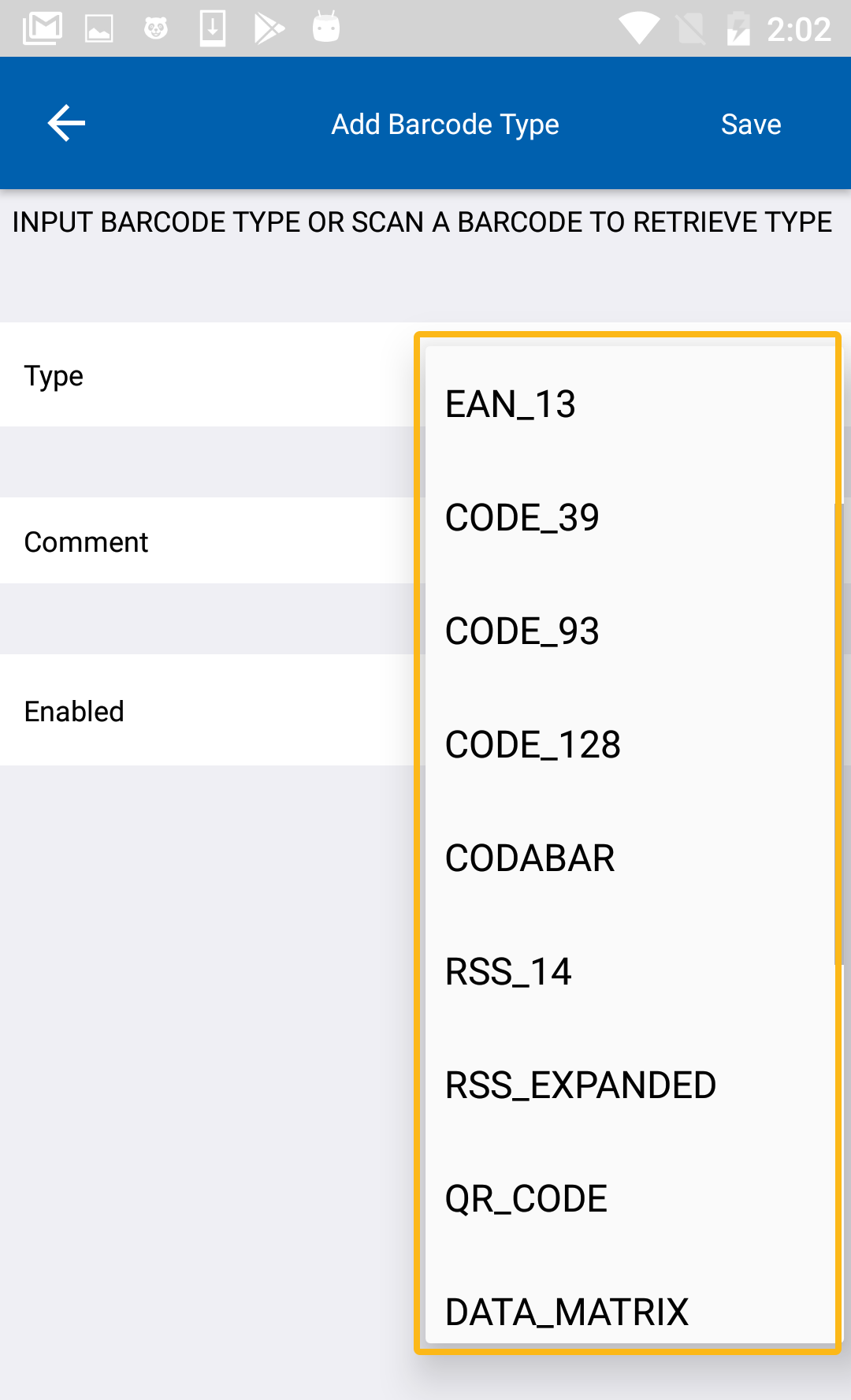Viewport: 851px width, 1400px height.
Task: Tap the image notification icon
Action: [99, 29]
